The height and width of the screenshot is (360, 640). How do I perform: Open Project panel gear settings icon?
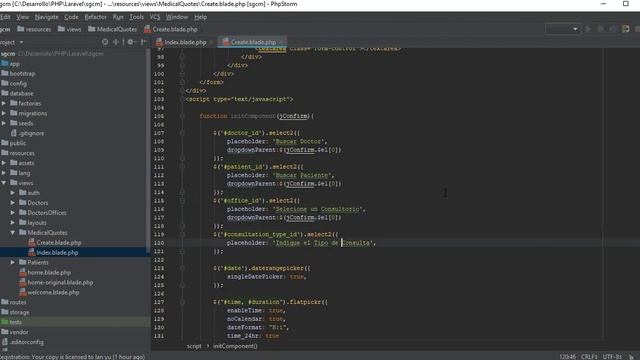tap(131, 42)
